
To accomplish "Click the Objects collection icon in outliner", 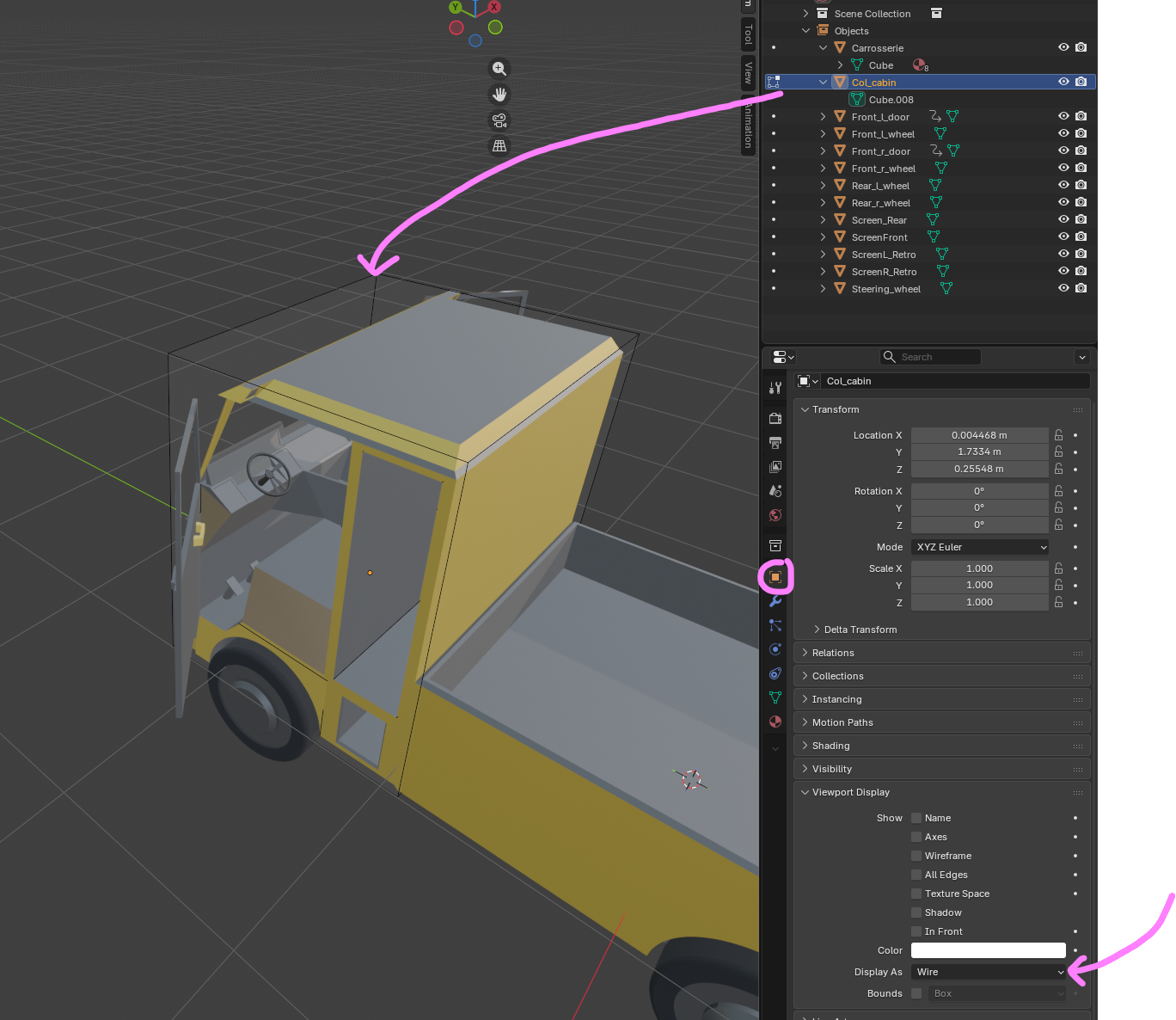I will click(823, 31).
